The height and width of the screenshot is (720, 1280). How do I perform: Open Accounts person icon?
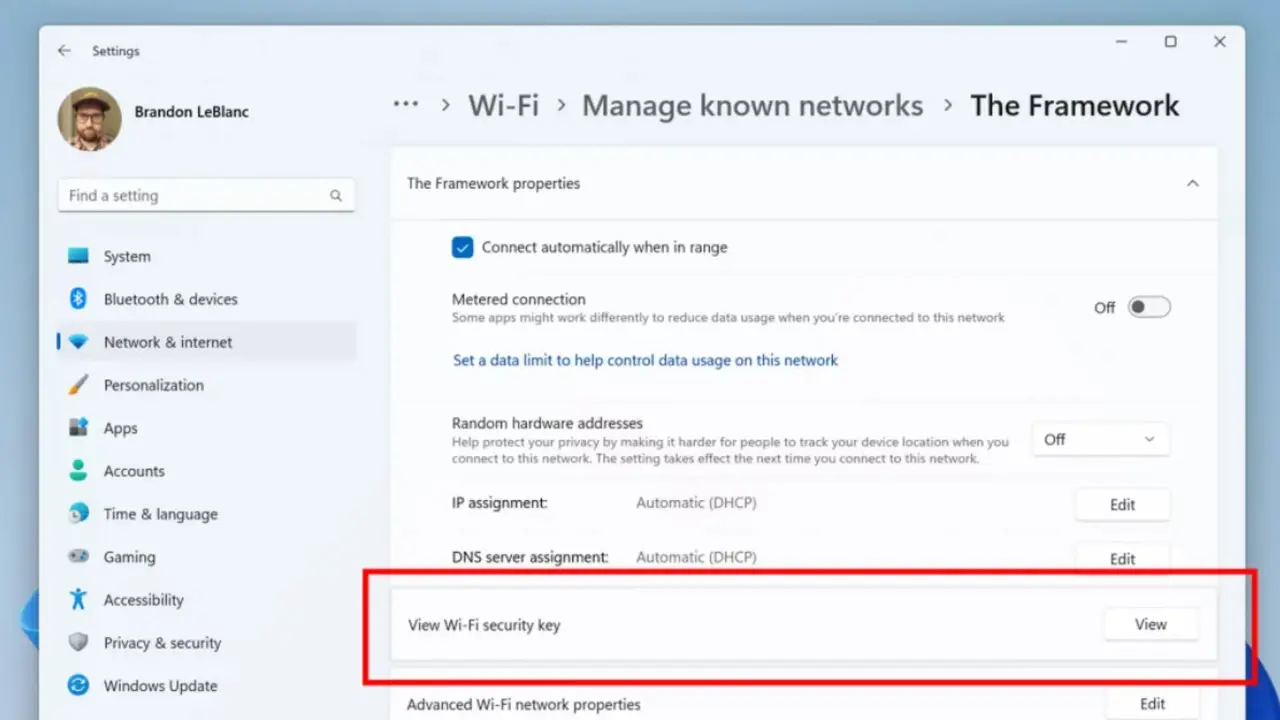tap(78, 471)
